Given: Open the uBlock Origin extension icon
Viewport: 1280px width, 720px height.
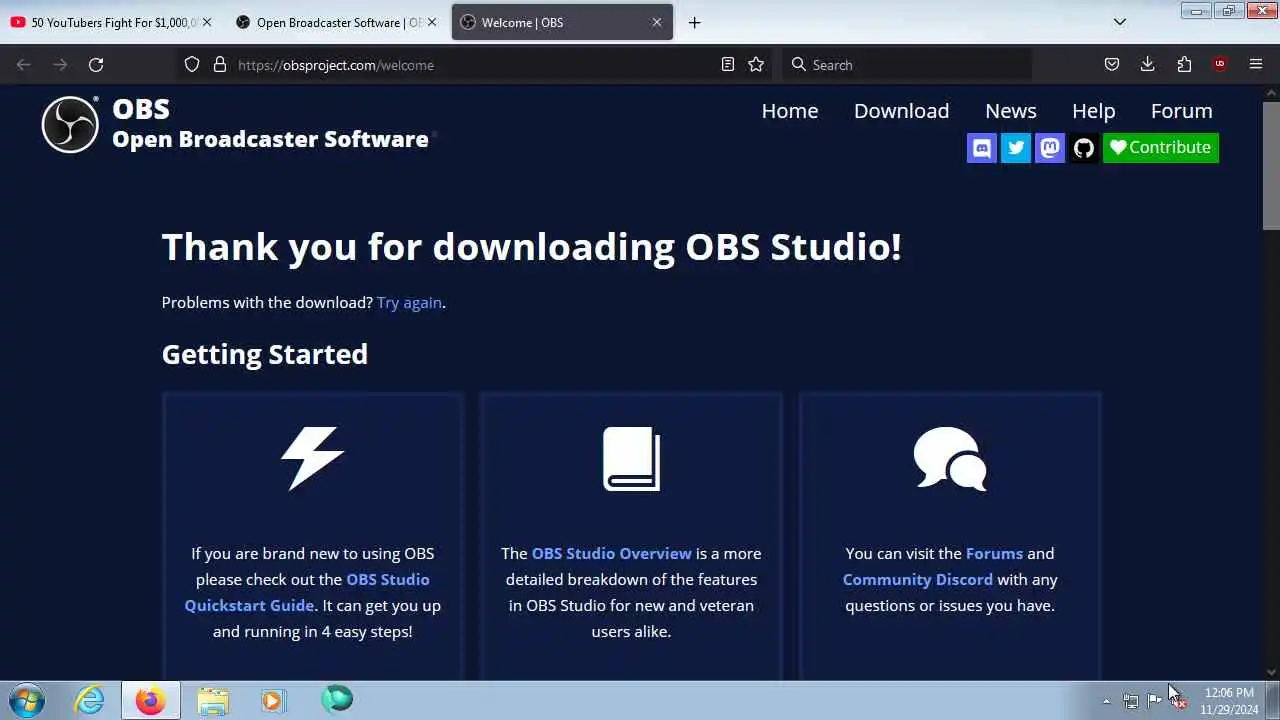Looking at the screenshot, I should pos(1220,64).
